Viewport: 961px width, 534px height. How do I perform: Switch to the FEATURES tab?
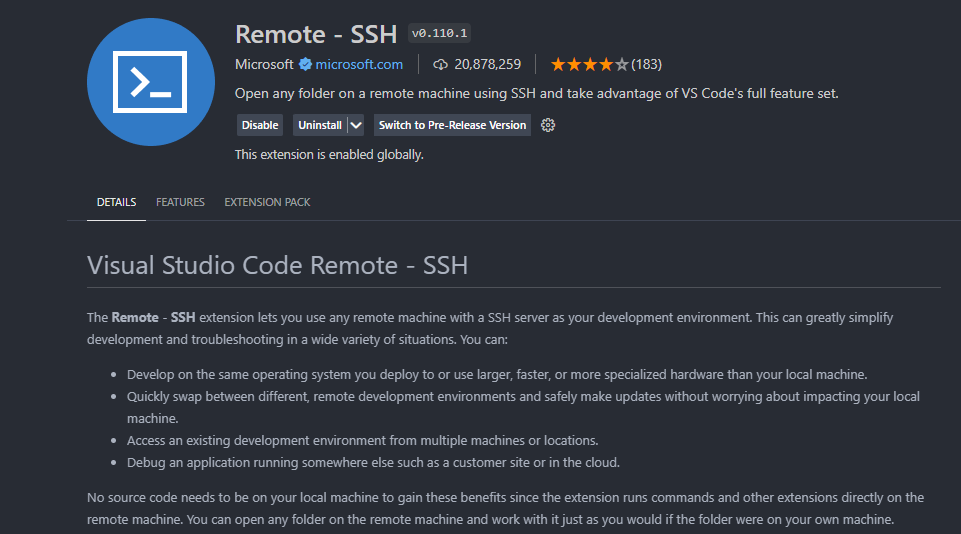pyautogui.click(x=180, y=202)
